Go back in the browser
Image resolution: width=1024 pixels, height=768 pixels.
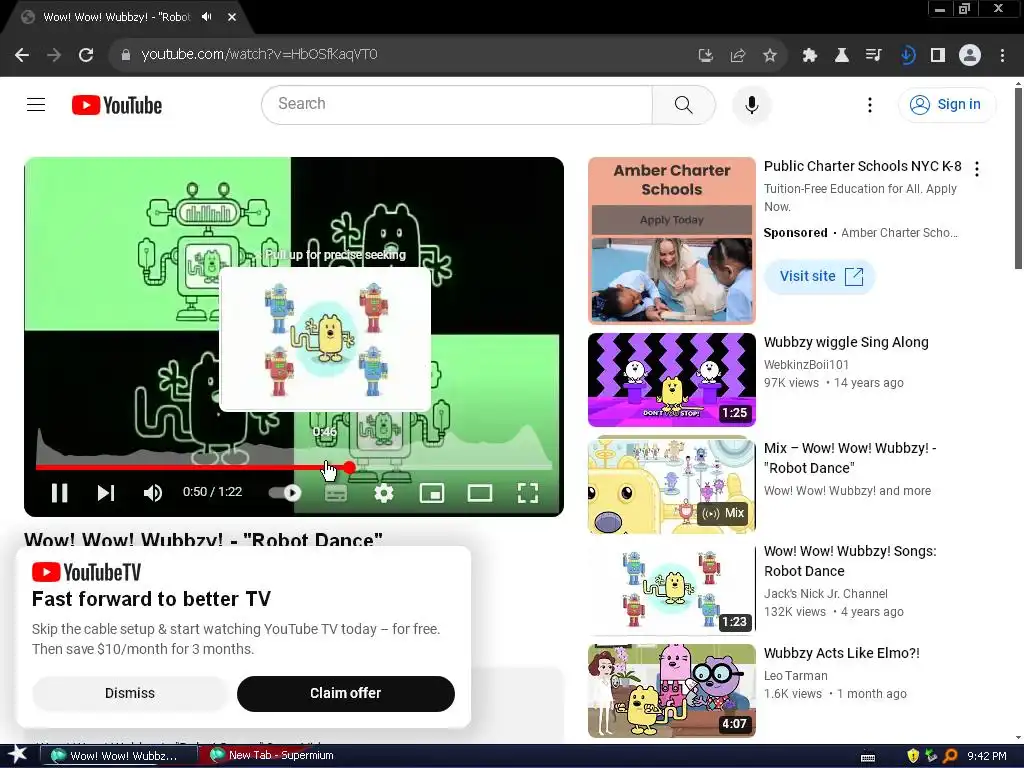click(x=22, y=55)
